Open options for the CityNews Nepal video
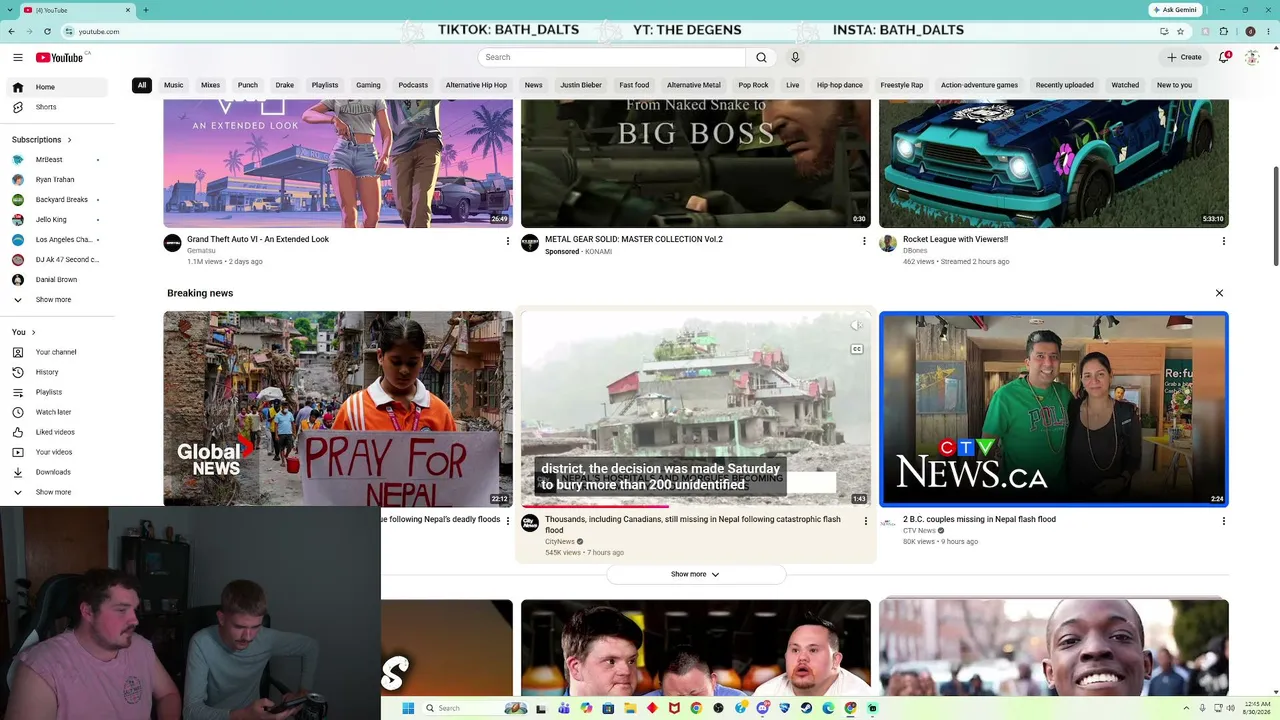 pos(865,521)
